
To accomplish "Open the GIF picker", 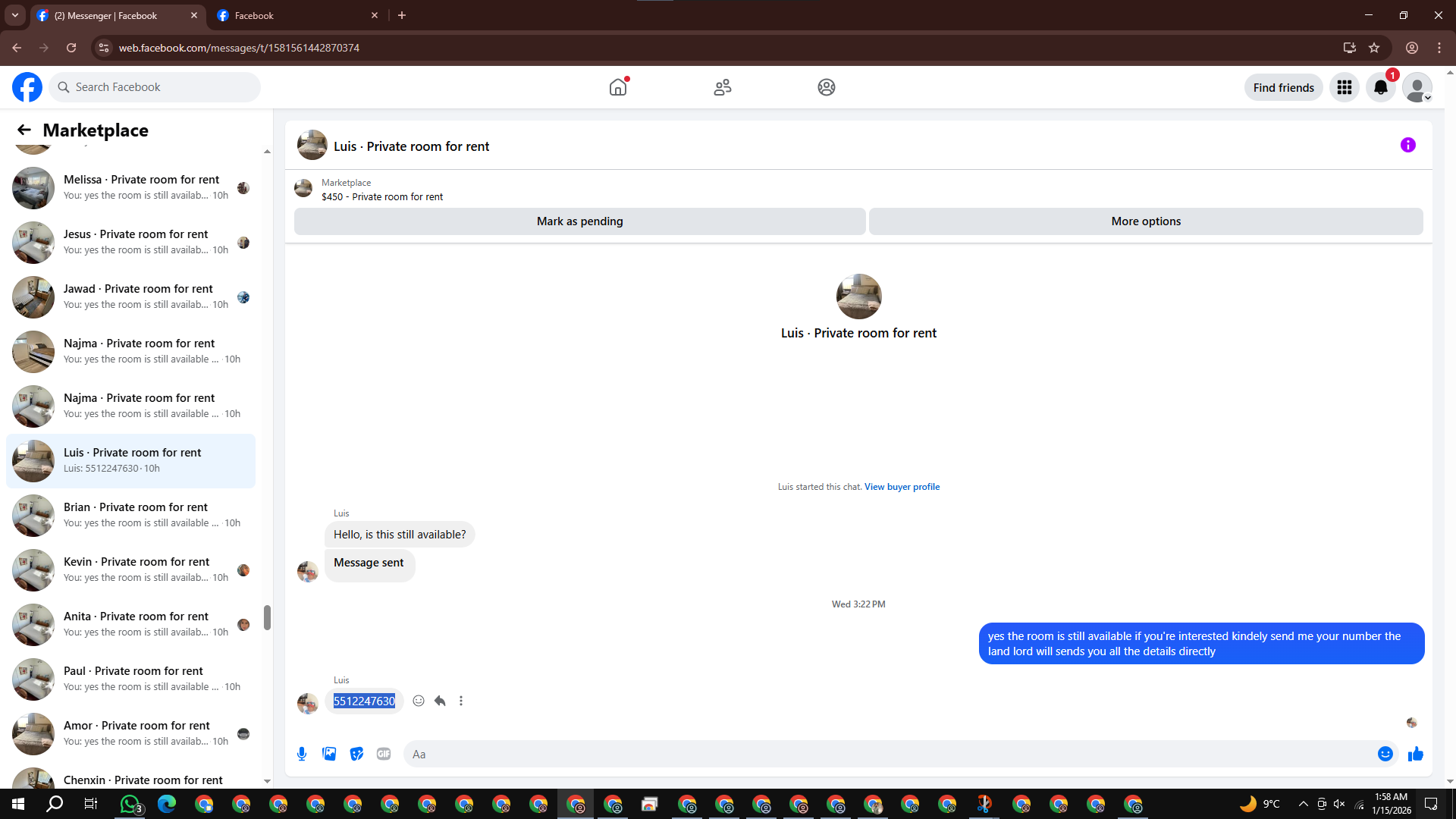I will pyautogui.click(x=384, y=754).
